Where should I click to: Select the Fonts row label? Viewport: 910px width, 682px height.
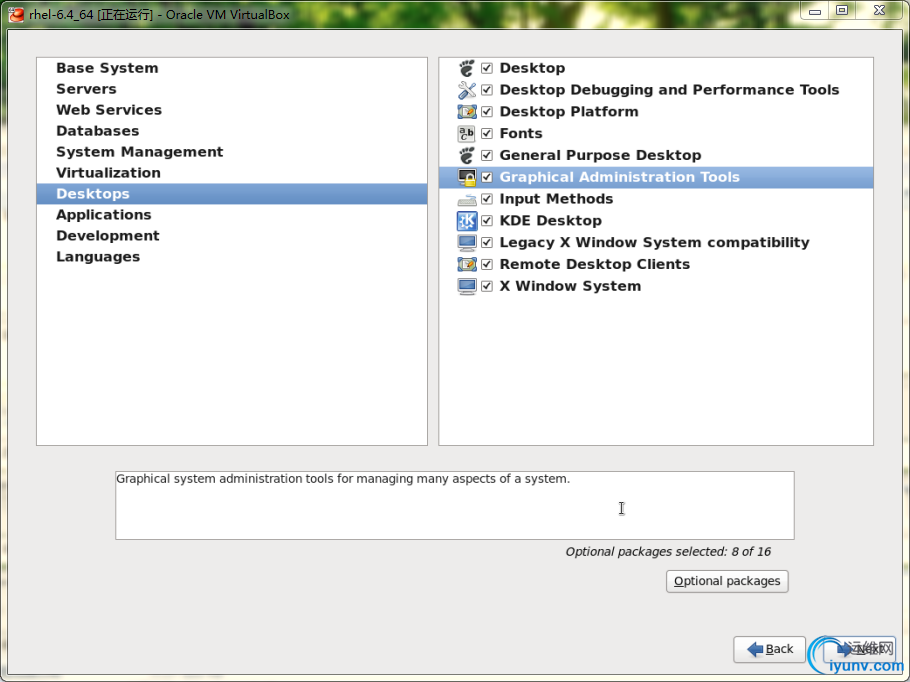click(x=521, y=133)
